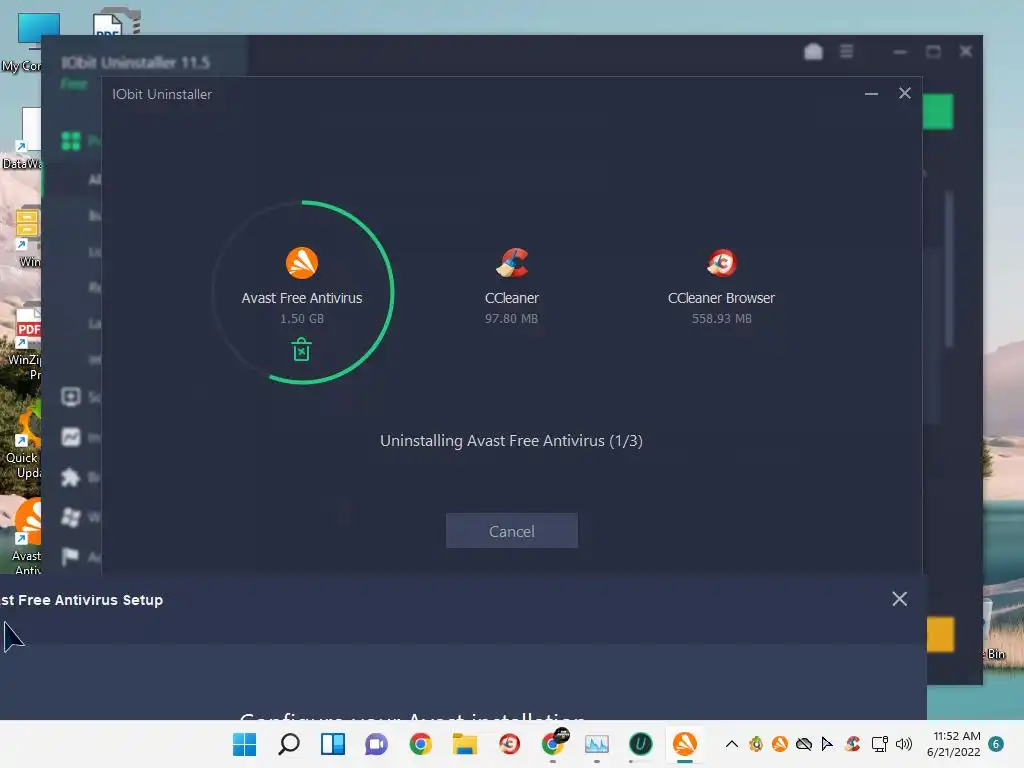Switch to IObit Uninstaller taskbar icon
This screenshot has width=1024, height=768.
tap(641, 744)
